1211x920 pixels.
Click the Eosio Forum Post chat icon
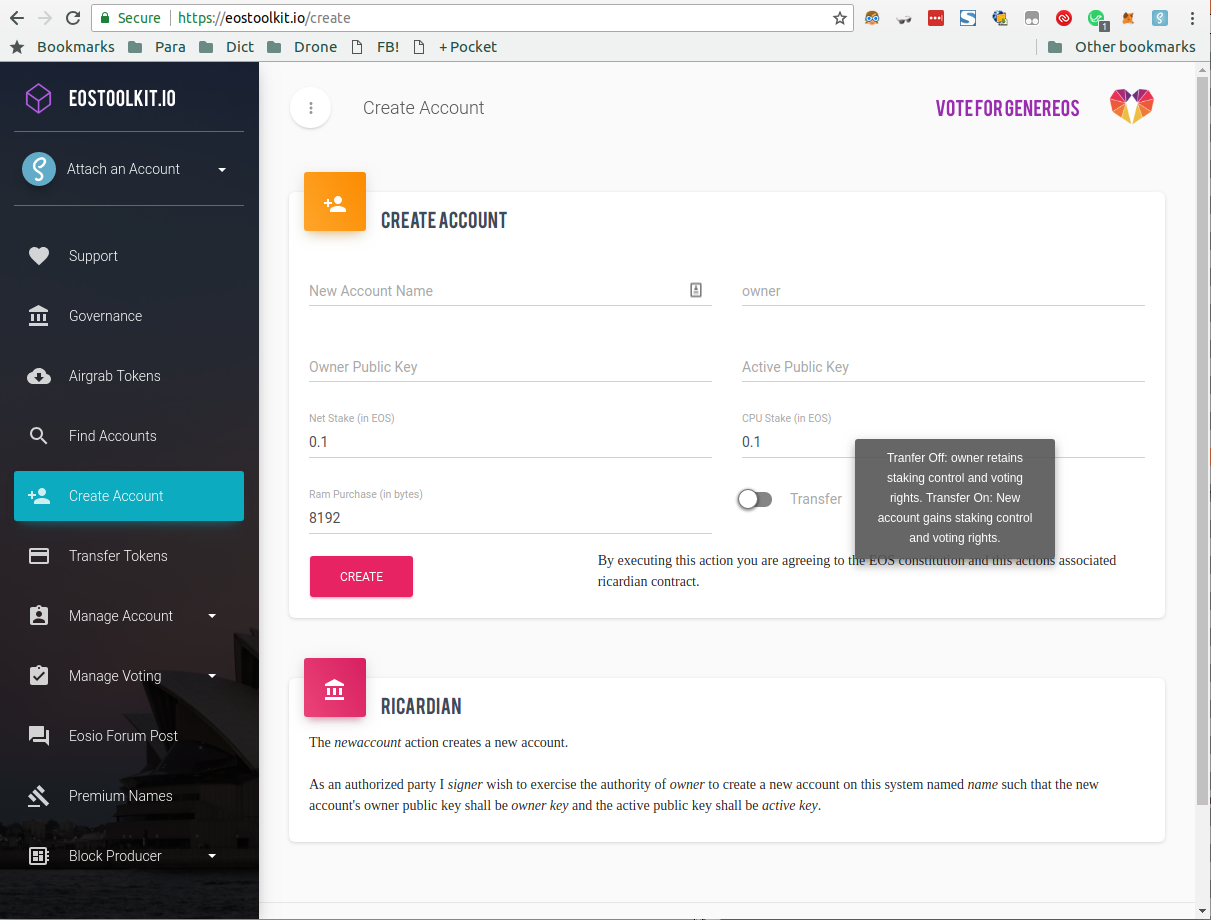(39, 736)
